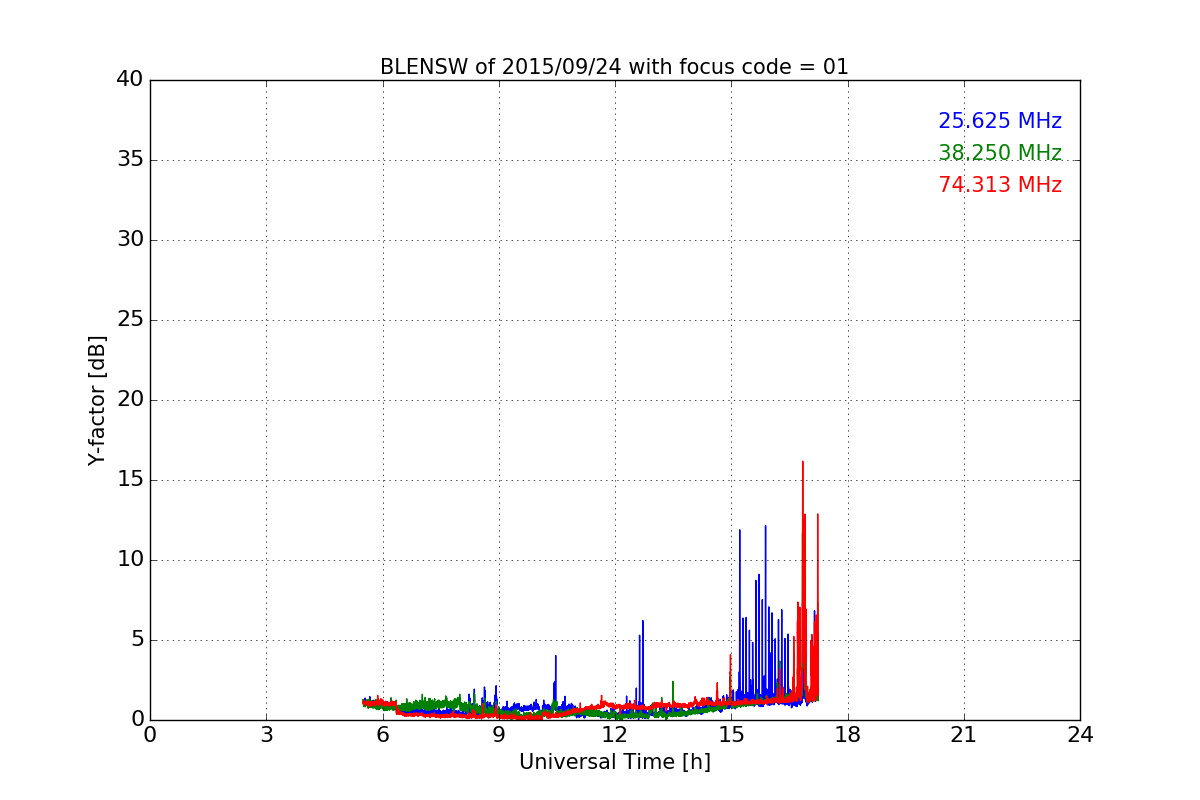Click the y-axis tick label 30
This screenshot has height=800, width=1200.
tap(130, 240)
